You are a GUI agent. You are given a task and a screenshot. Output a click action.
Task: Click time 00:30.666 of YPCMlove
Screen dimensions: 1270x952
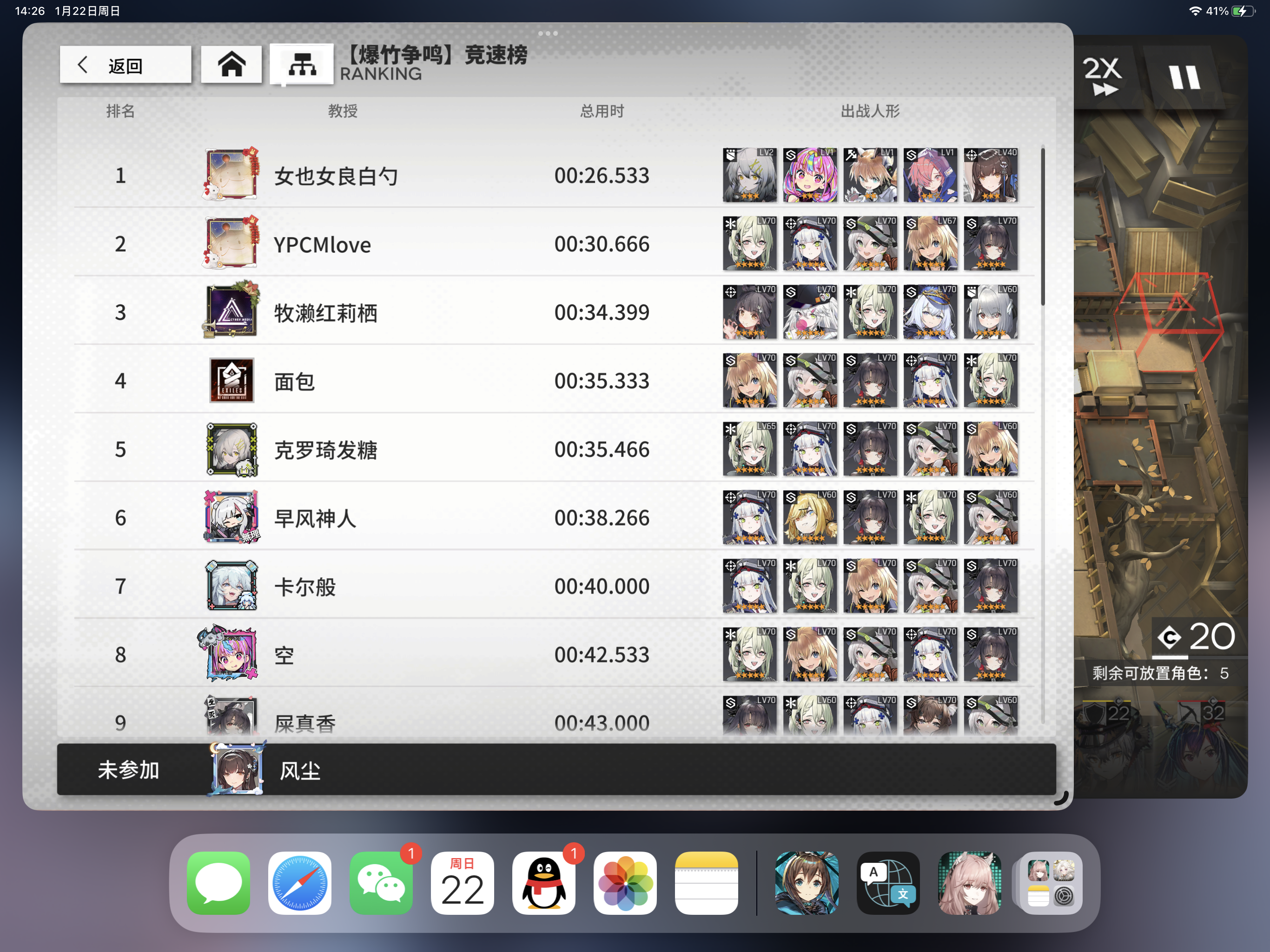pyautogui.click(x=602, y=244)
